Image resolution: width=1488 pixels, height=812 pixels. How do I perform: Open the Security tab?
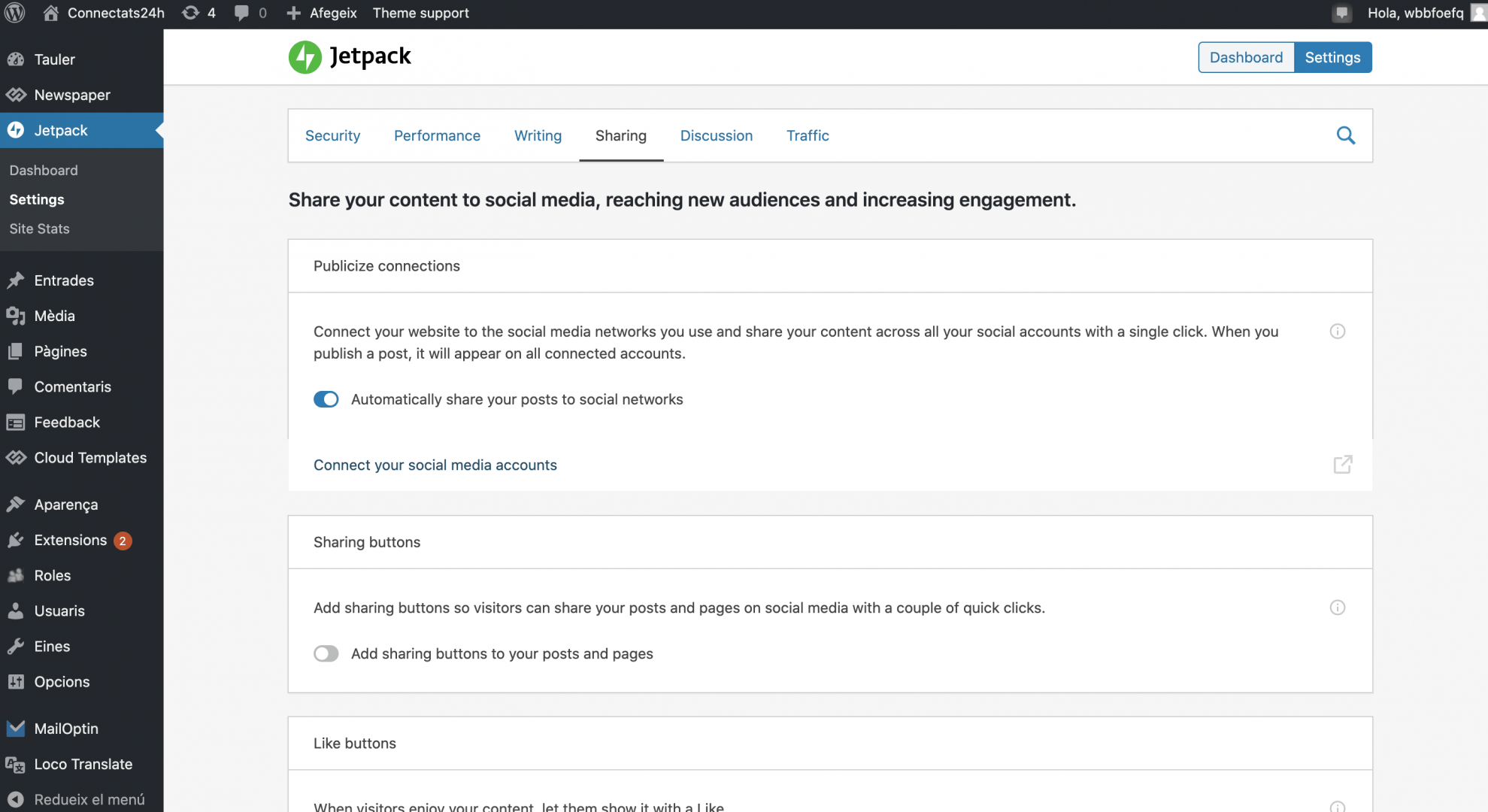pos(332,135)
